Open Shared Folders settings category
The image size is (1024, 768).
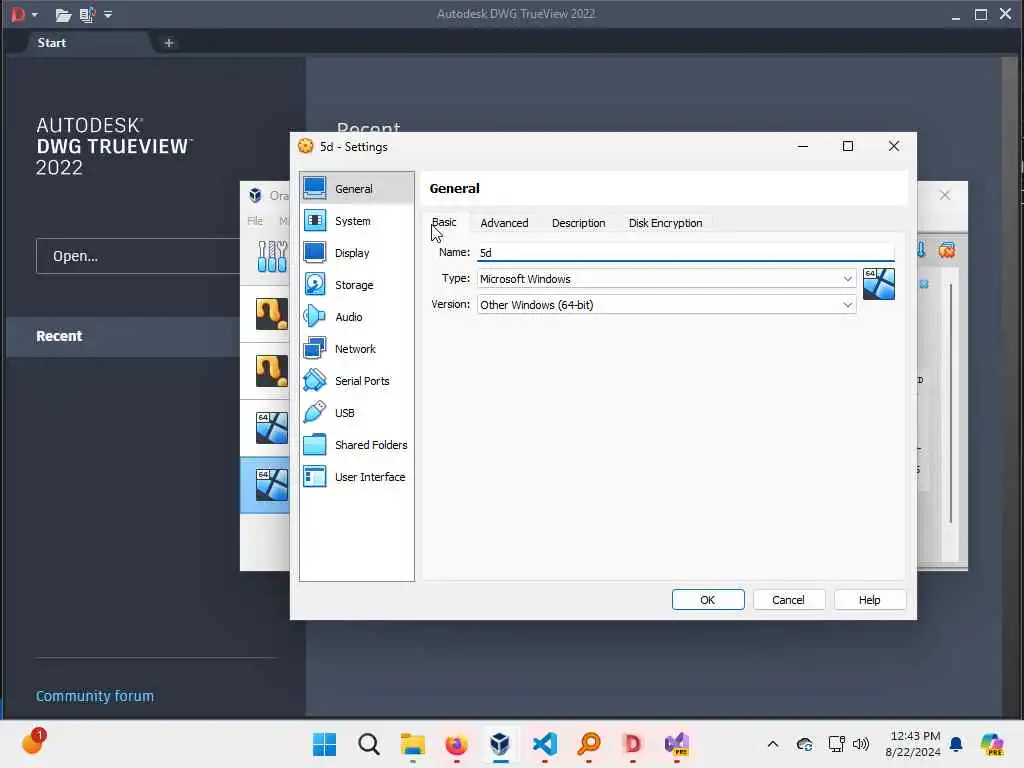tap(357, 445)
